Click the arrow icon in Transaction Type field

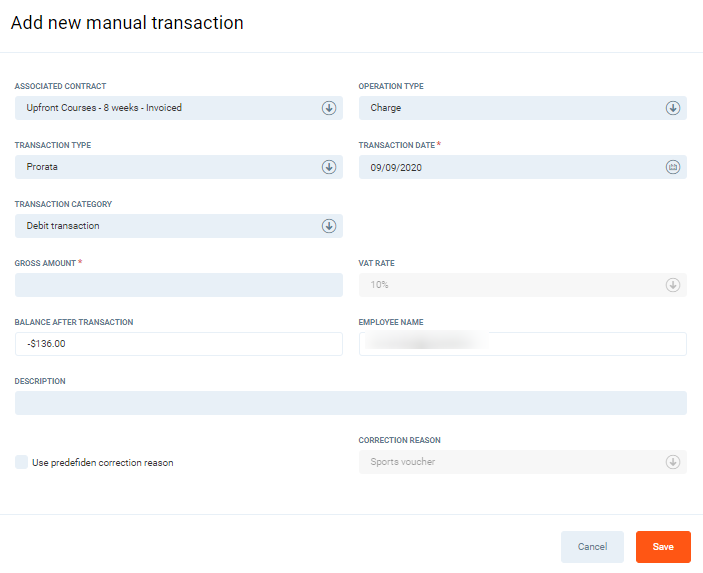(x=328, y=167)
